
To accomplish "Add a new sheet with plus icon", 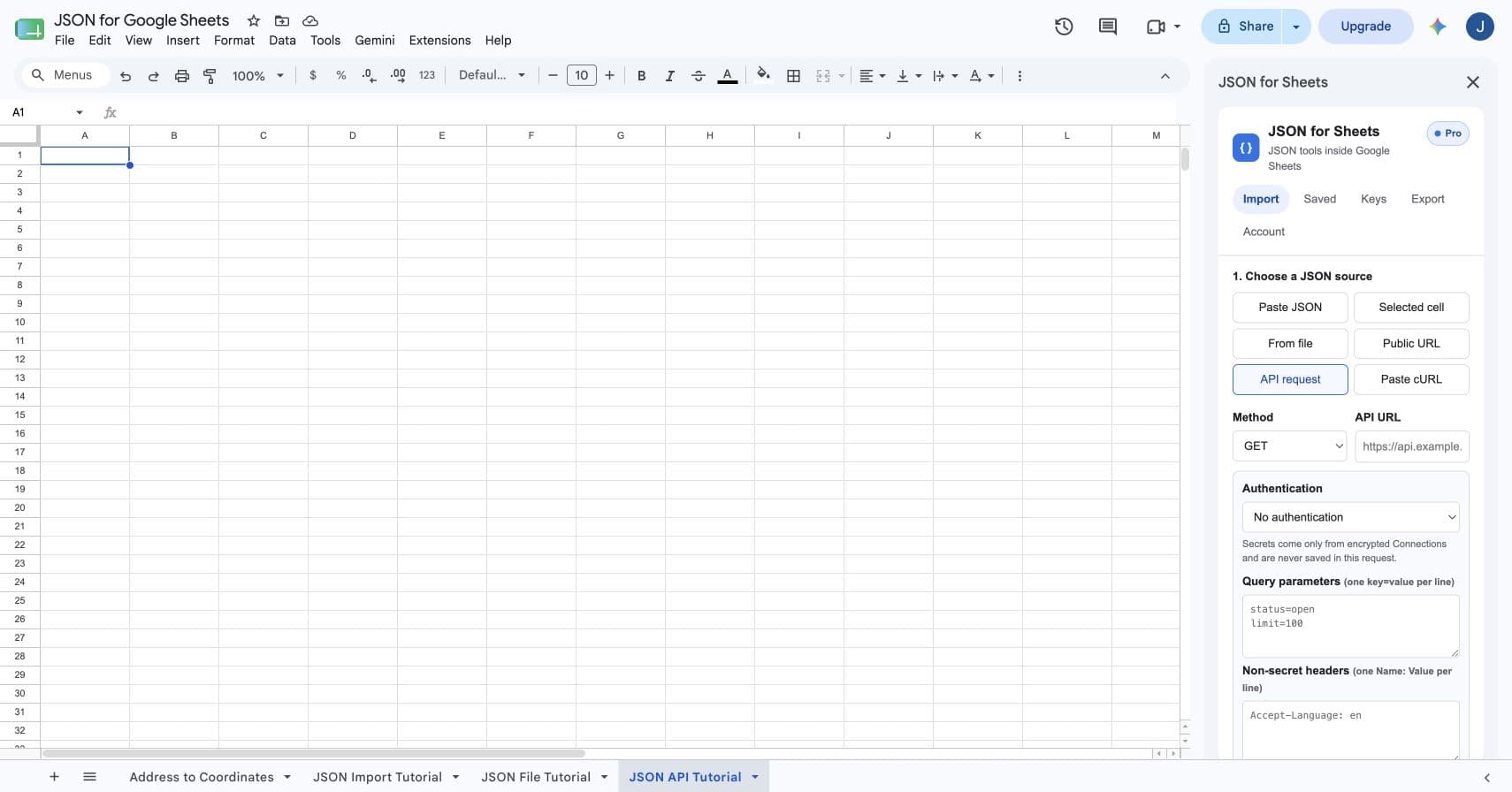I will pos(54,777).
